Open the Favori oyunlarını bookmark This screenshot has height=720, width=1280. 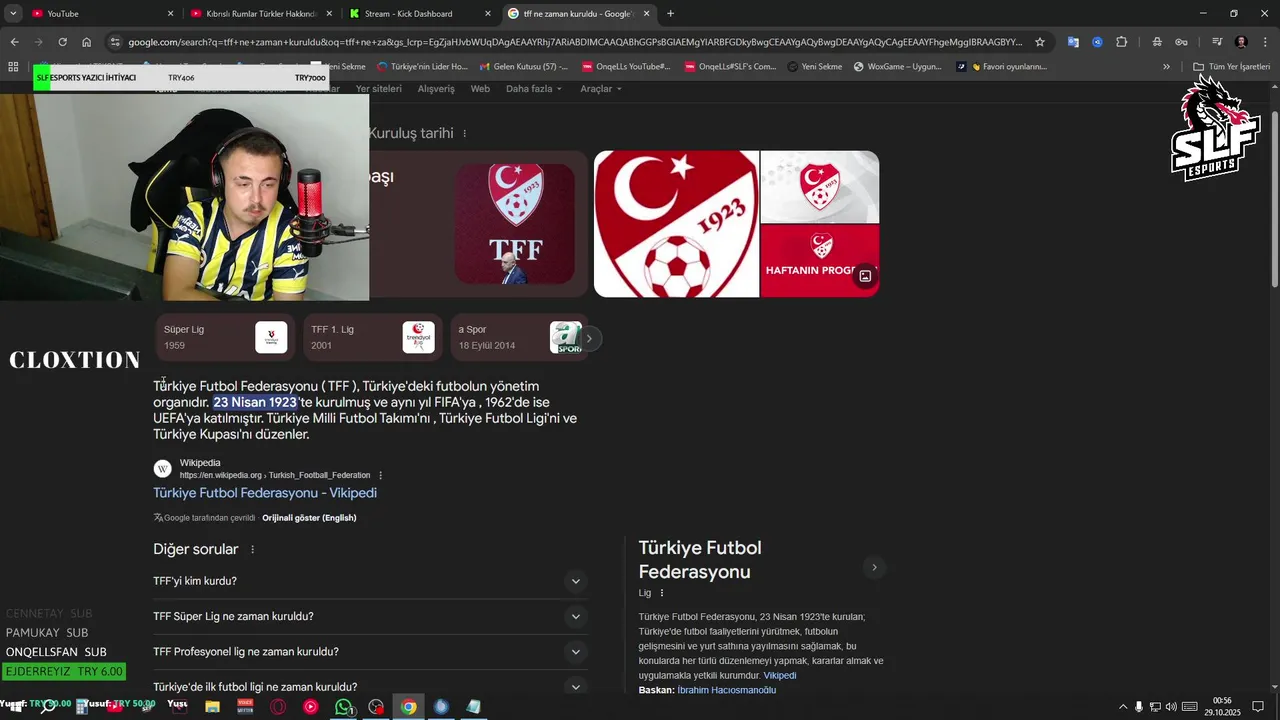[1001, 66]
